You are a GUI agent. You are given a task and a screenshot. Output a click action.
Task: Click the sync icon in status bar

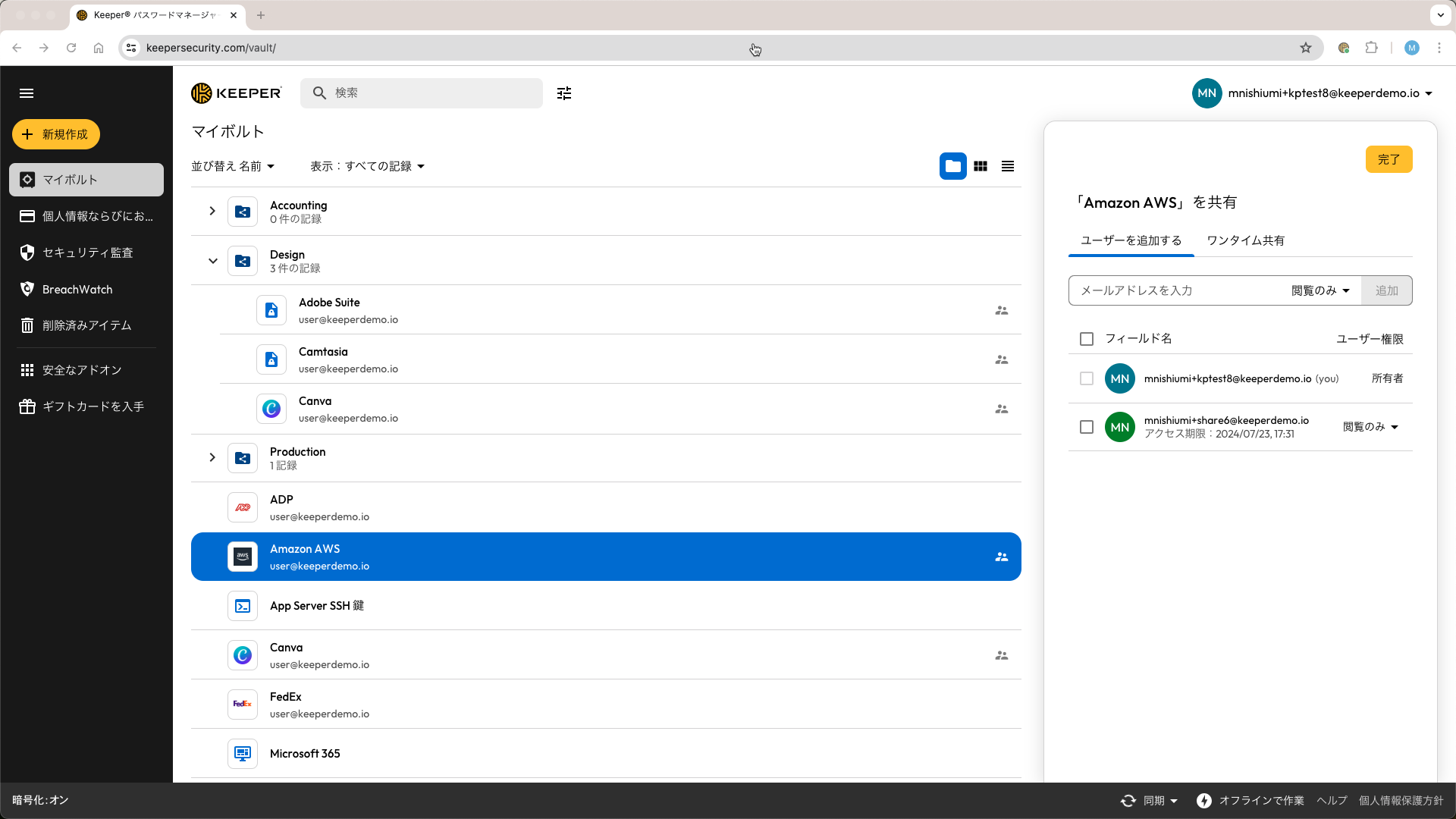1128,801
